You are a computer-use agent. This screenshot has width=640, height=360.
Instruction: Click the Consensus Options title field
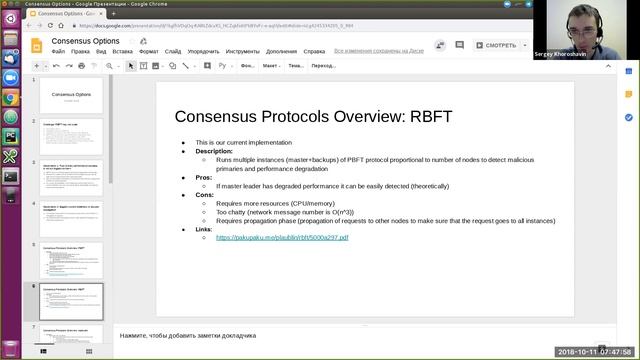tap(85, 41)
